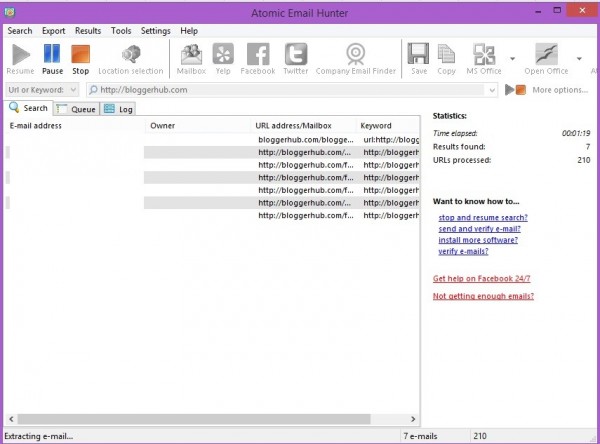This screenshot has width=600, height=444.
Task: Export results to MS Office
Action: coord(484,59)
